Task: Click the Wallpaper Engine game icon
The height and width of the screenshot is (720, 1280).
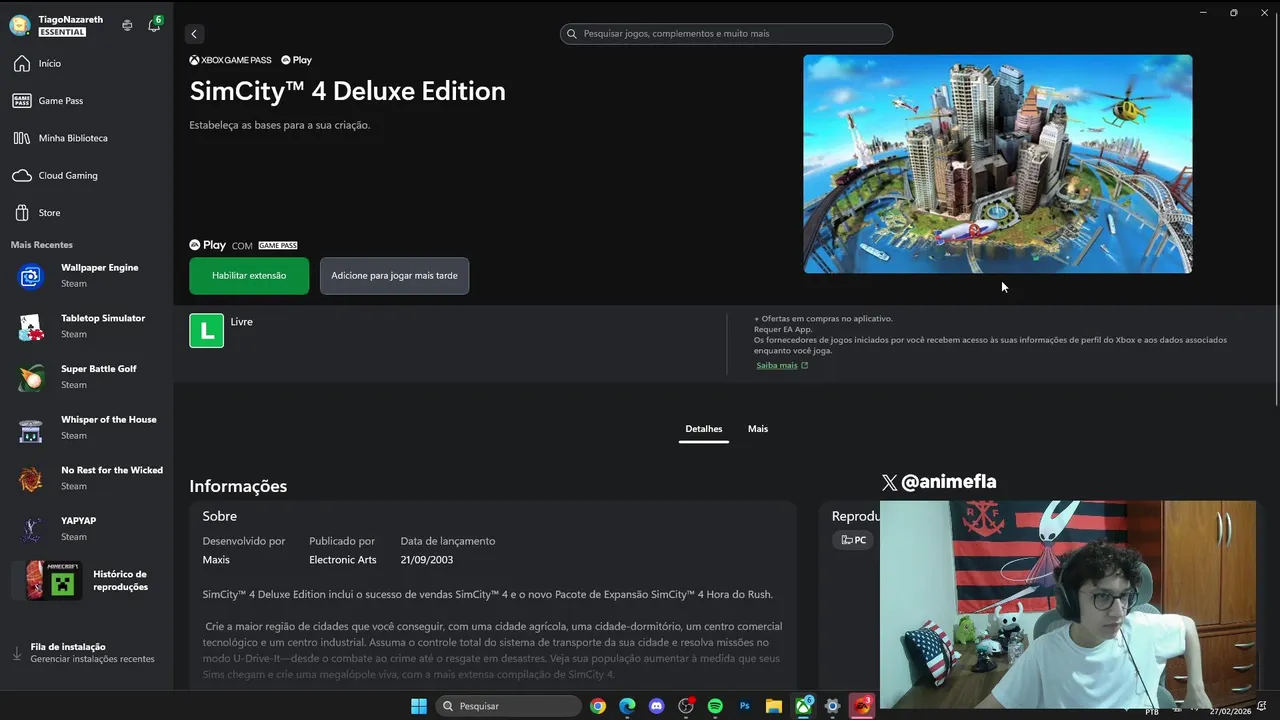Action: click(x=31, y=276)
